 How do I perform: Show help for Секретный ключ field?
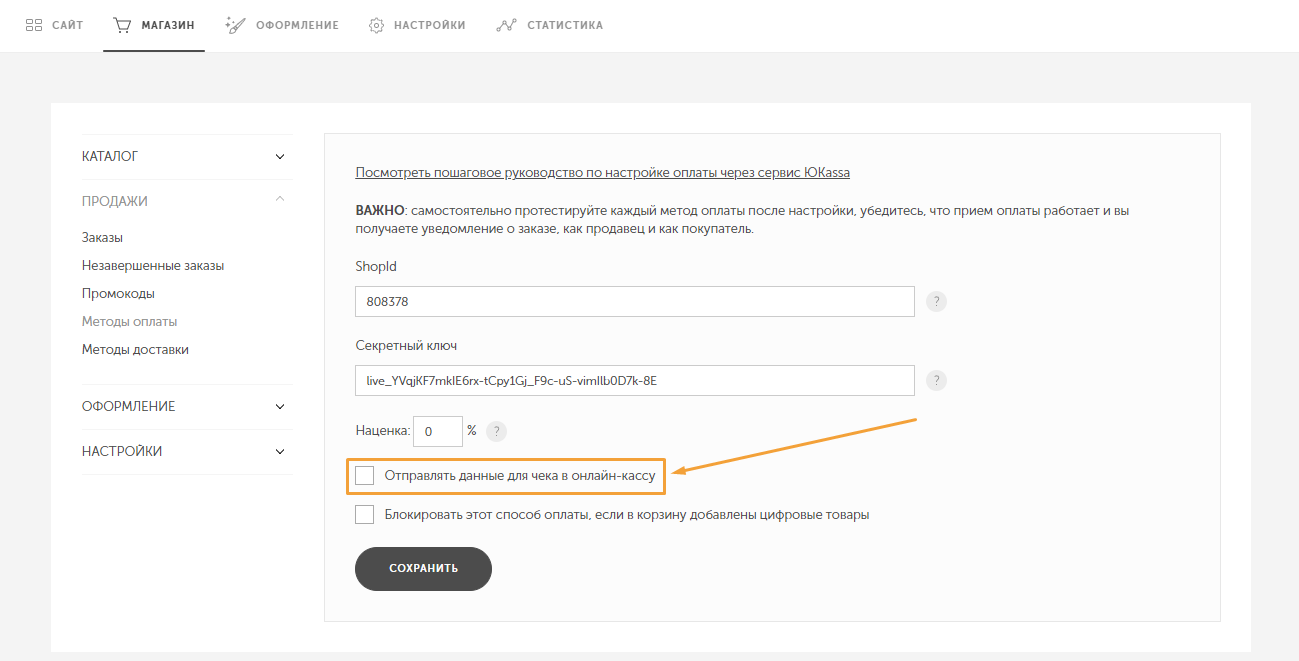click(x=936, y=380)
